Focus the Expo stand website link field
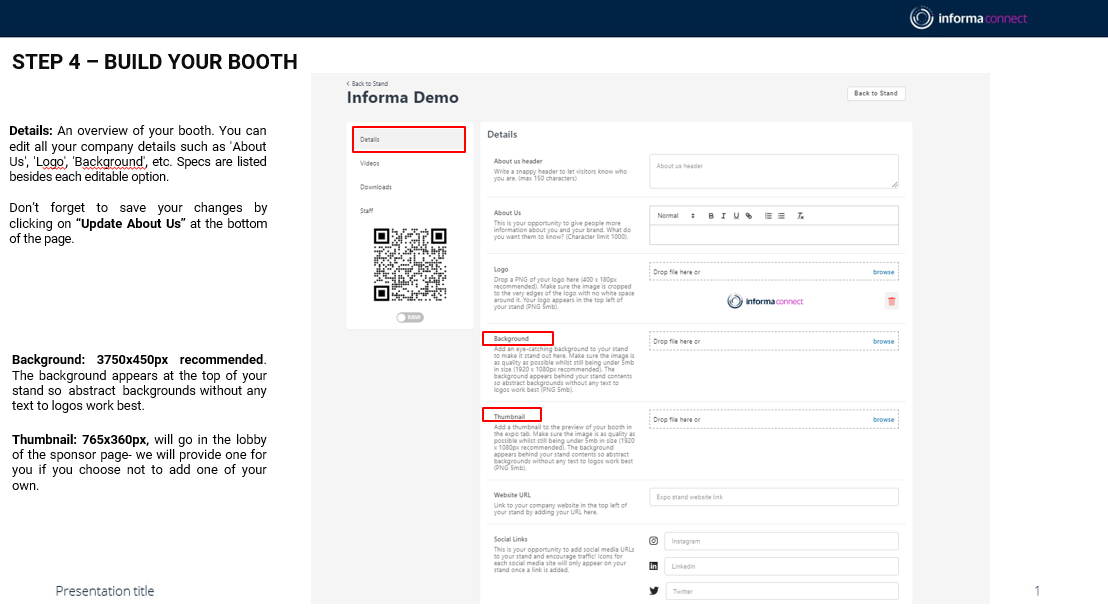Viewport: 1108px width, 612px height. pos(773,497)
